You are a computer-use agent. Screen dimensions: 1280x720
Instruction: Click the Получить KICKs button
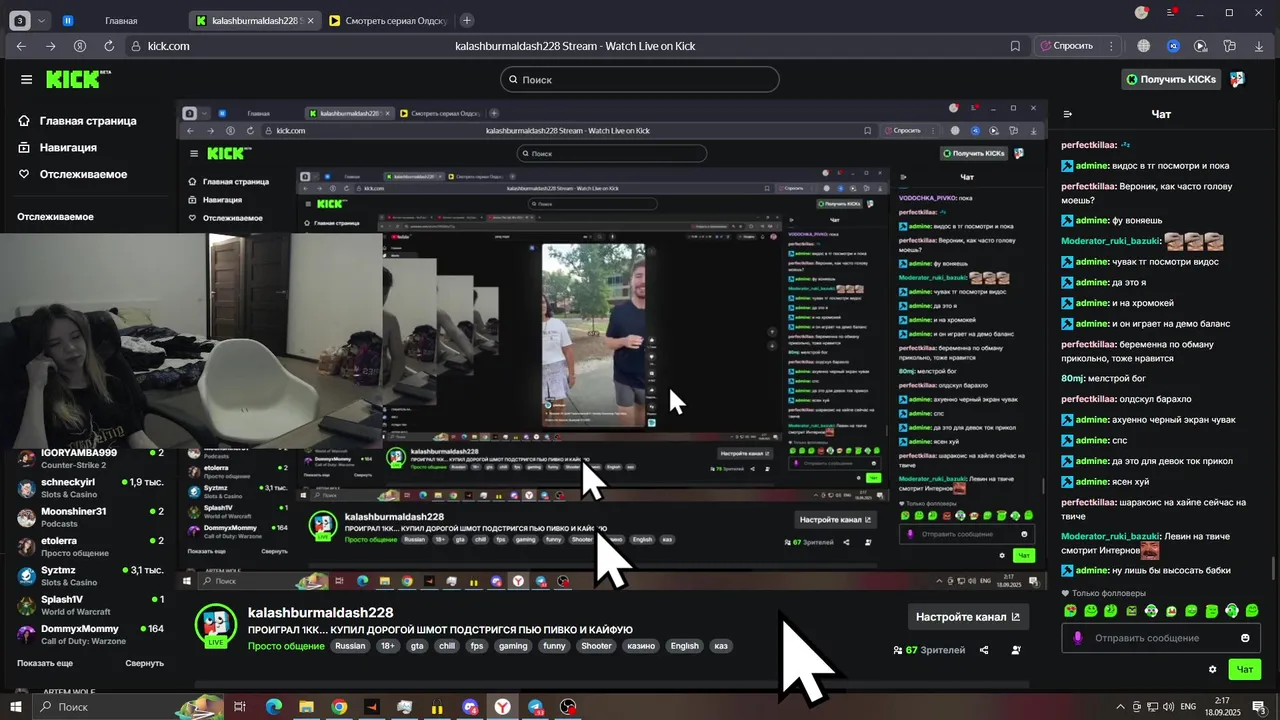(1171, 79)
